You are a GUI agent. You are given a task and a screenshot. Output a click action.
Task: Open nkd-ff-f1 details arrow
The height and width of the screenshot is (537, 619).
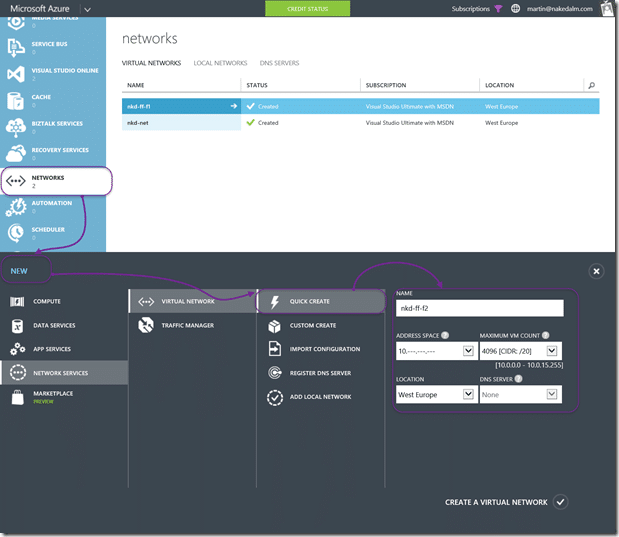234,106
